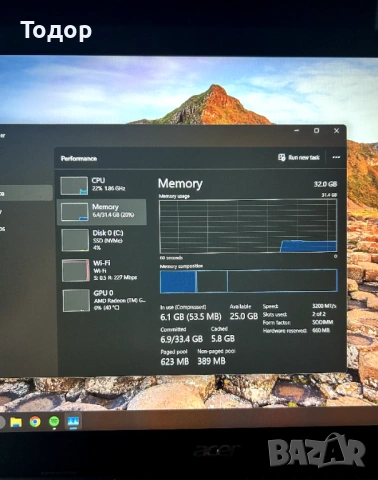Select the highlighted Performance sidebar tab
The image size is (378, 480).
click(26, 193)
